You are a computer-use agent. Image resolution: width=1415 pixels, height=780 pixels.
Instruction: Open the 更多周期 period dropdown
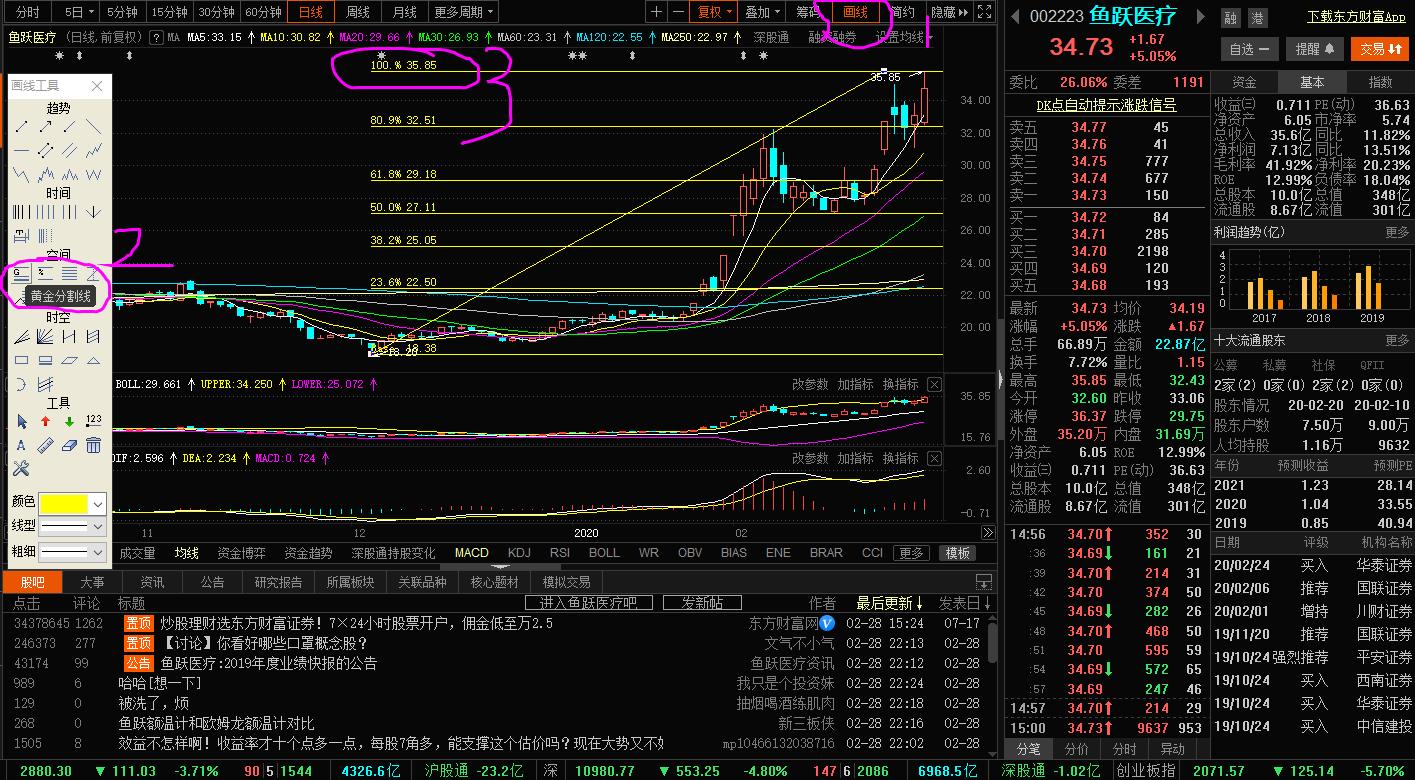pyautogui.click(x=462, y=11)
